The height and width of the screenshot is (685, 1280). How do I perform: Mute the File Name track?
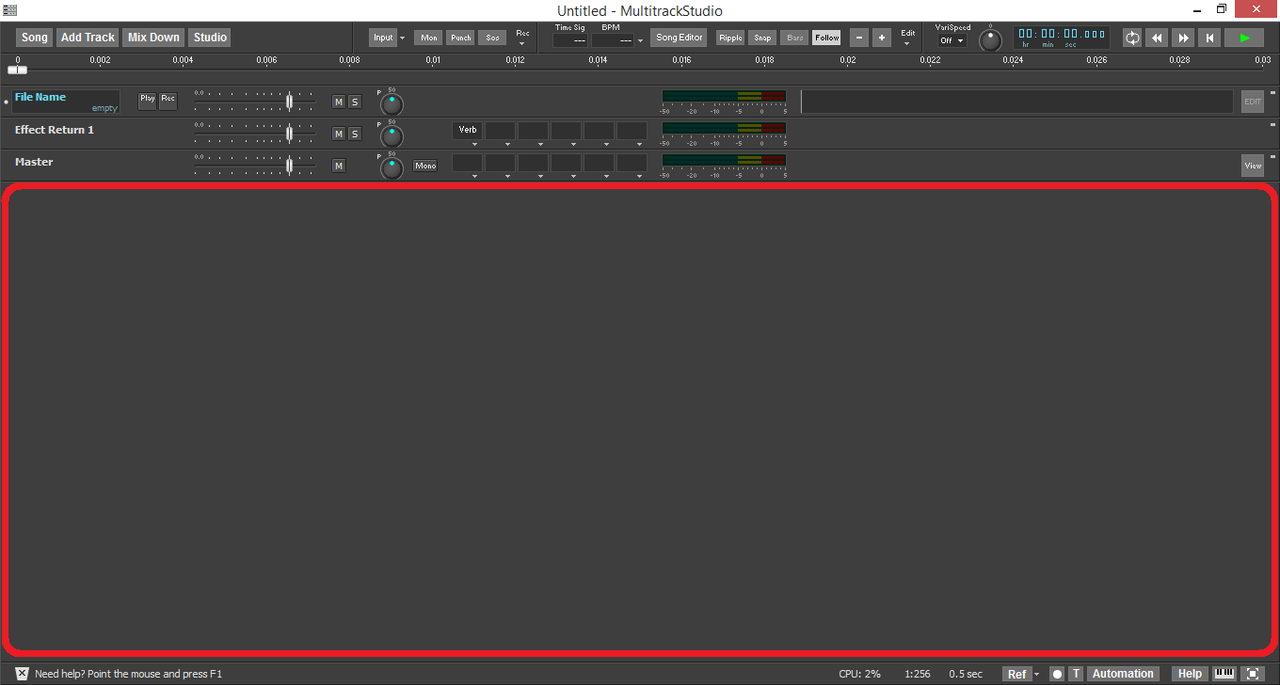[338, 102]
